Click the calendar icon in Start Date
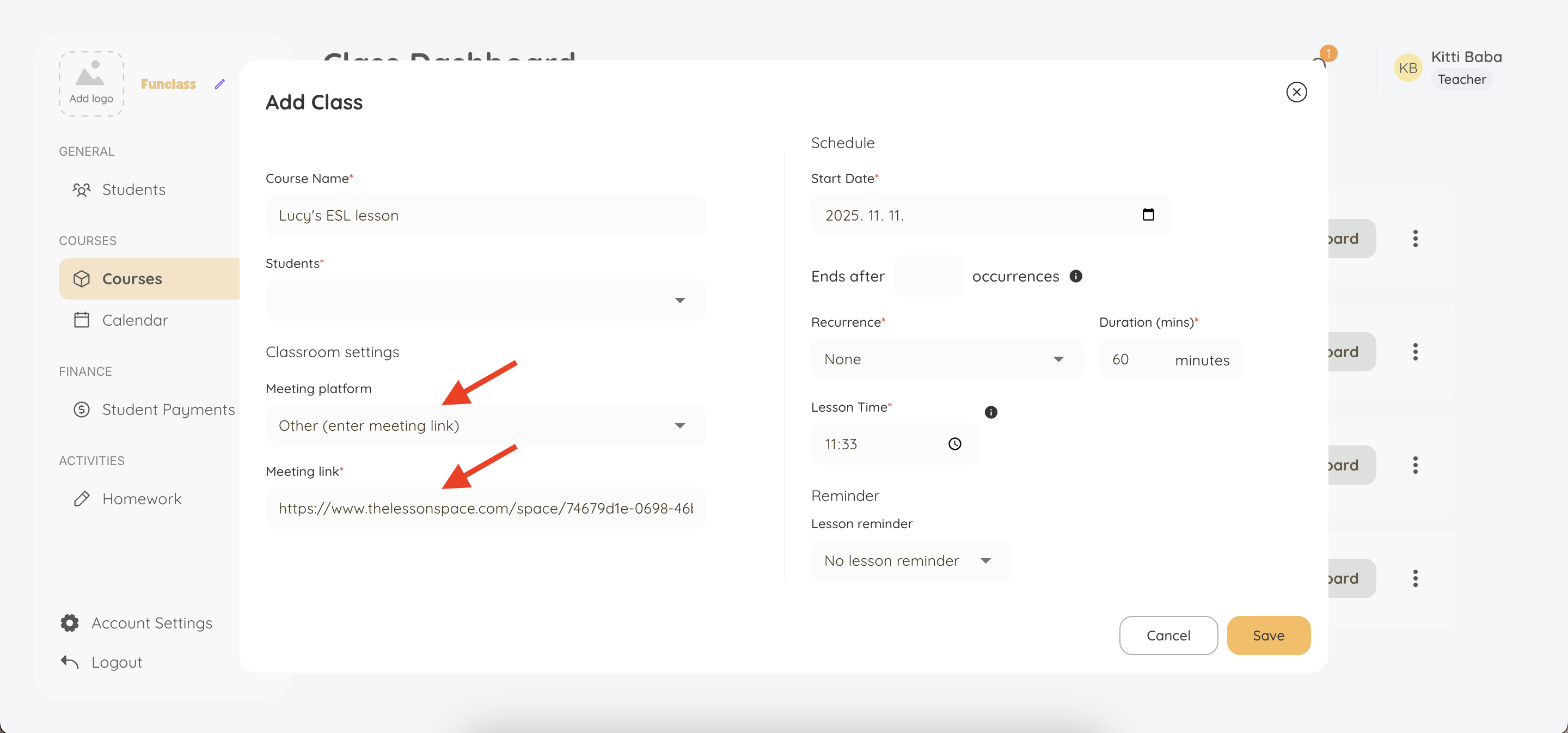1568x733 pixels. [x=1148, y=215]
